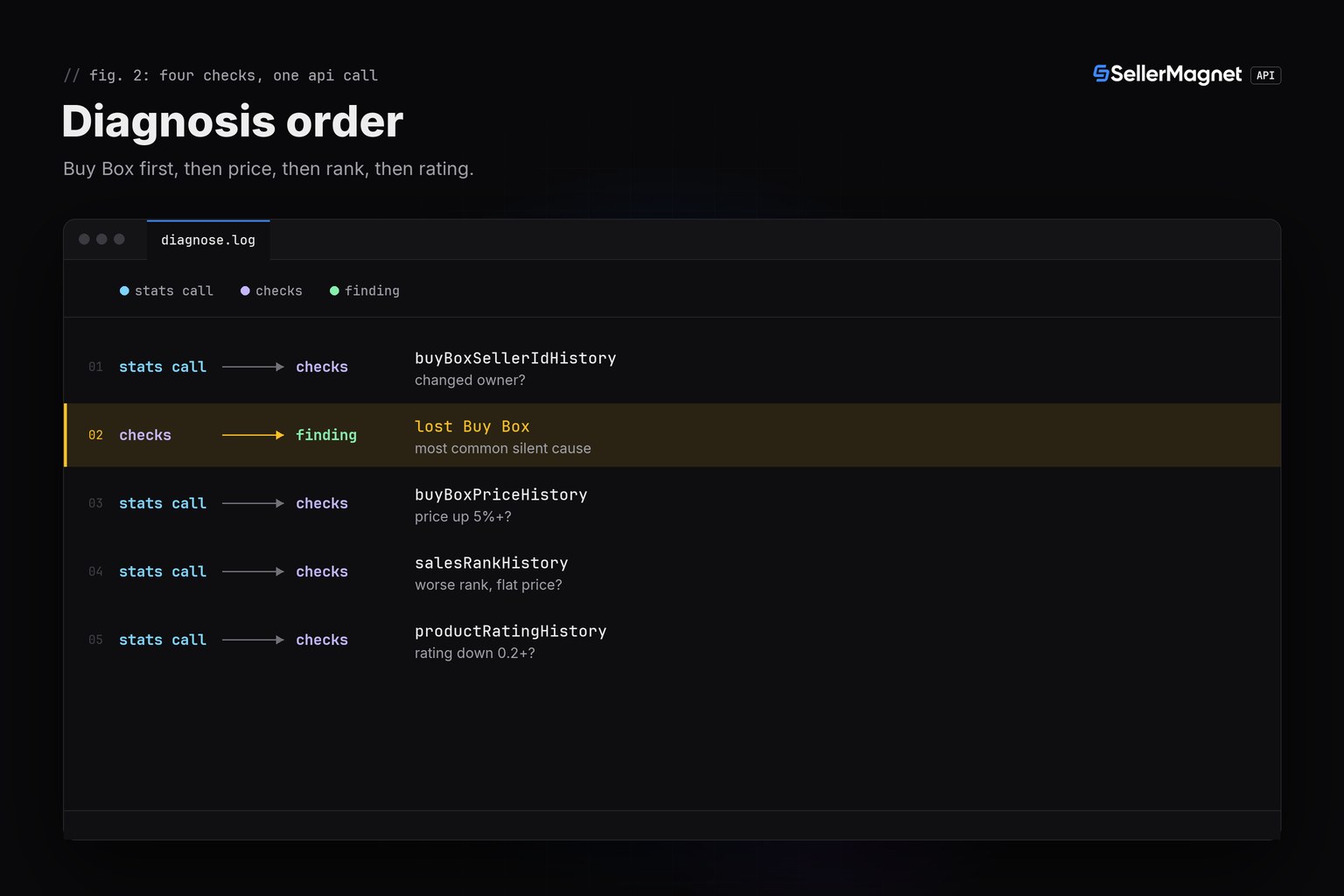This screenshot has width=1344, height=896.
Task: Click line number 01
Action: tap(95, 367)
